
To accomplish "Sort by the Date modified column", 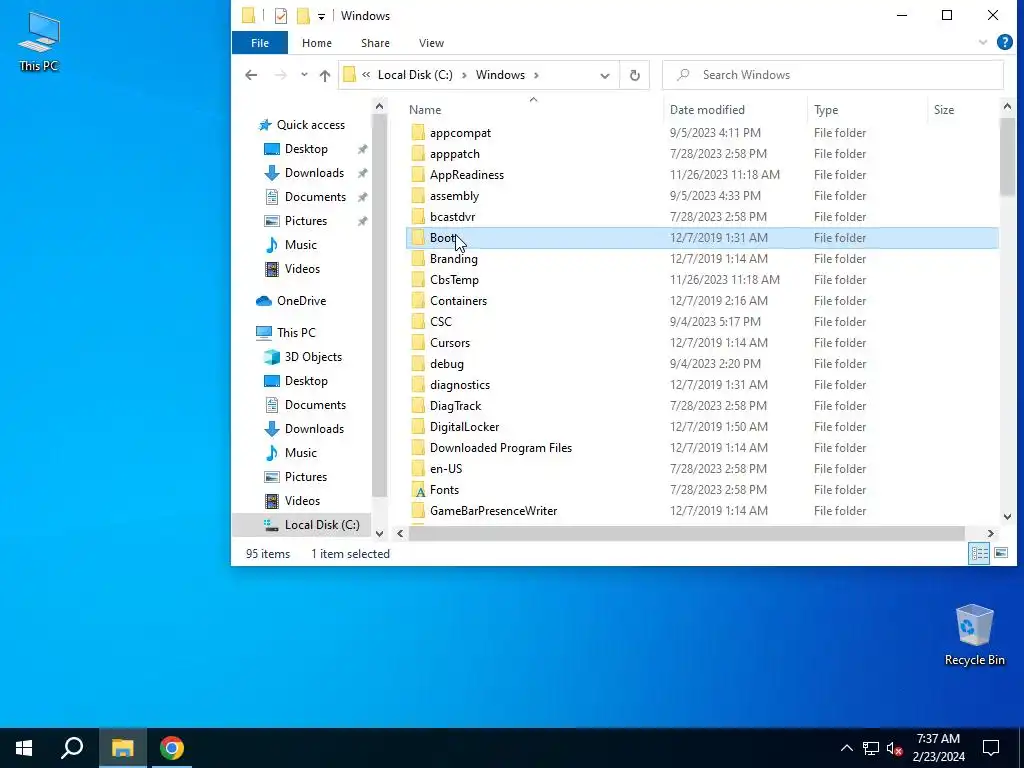I will [735, 110].
